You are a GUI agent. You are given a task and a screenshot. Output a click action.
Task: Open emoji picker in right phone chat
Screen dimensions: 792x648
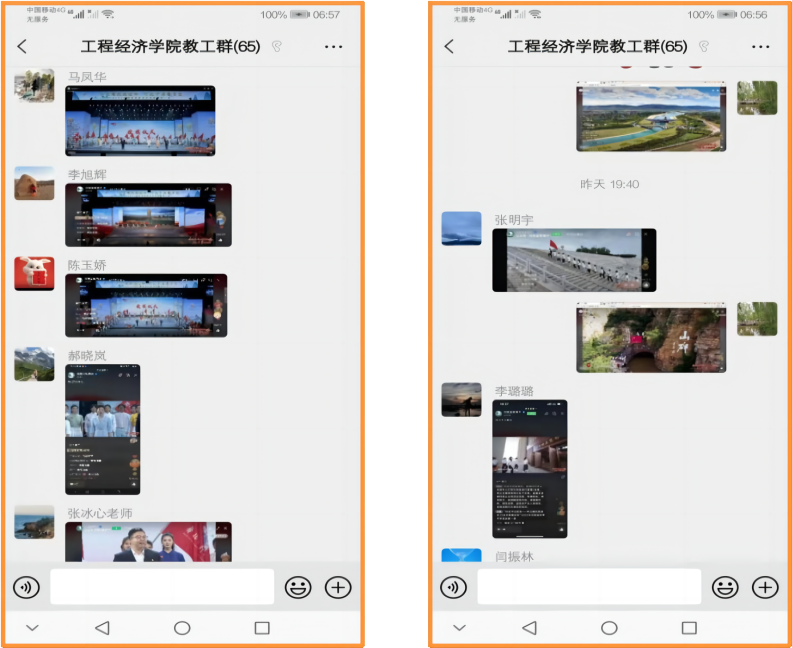click(x=724, y=587)
